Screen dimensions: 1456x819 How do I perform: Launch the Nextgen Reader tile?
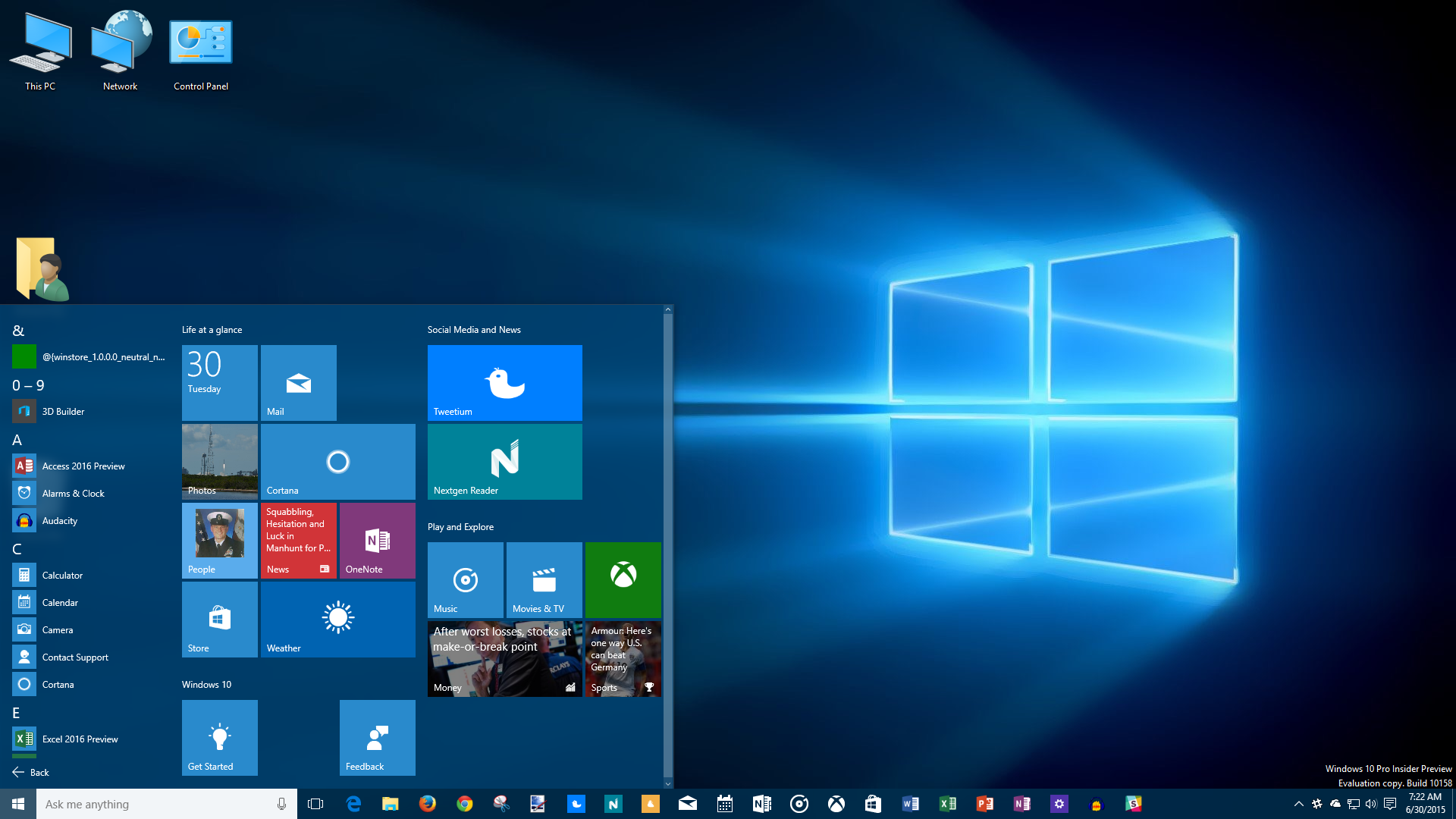[504, 461]
